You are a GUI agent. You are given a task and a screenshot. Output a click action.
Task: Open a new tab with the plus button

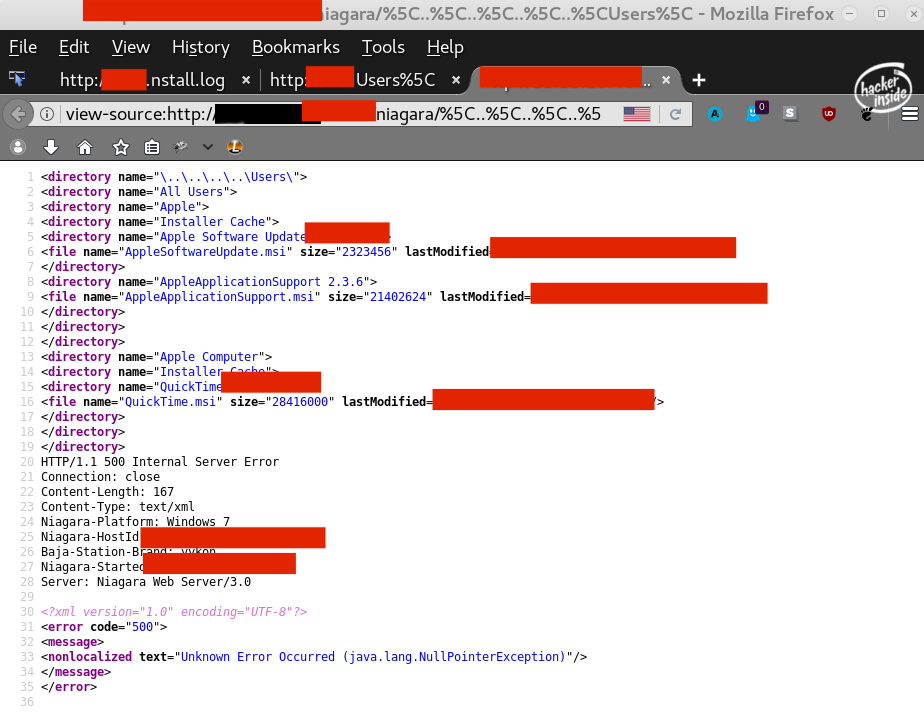(x=699, y=80)
